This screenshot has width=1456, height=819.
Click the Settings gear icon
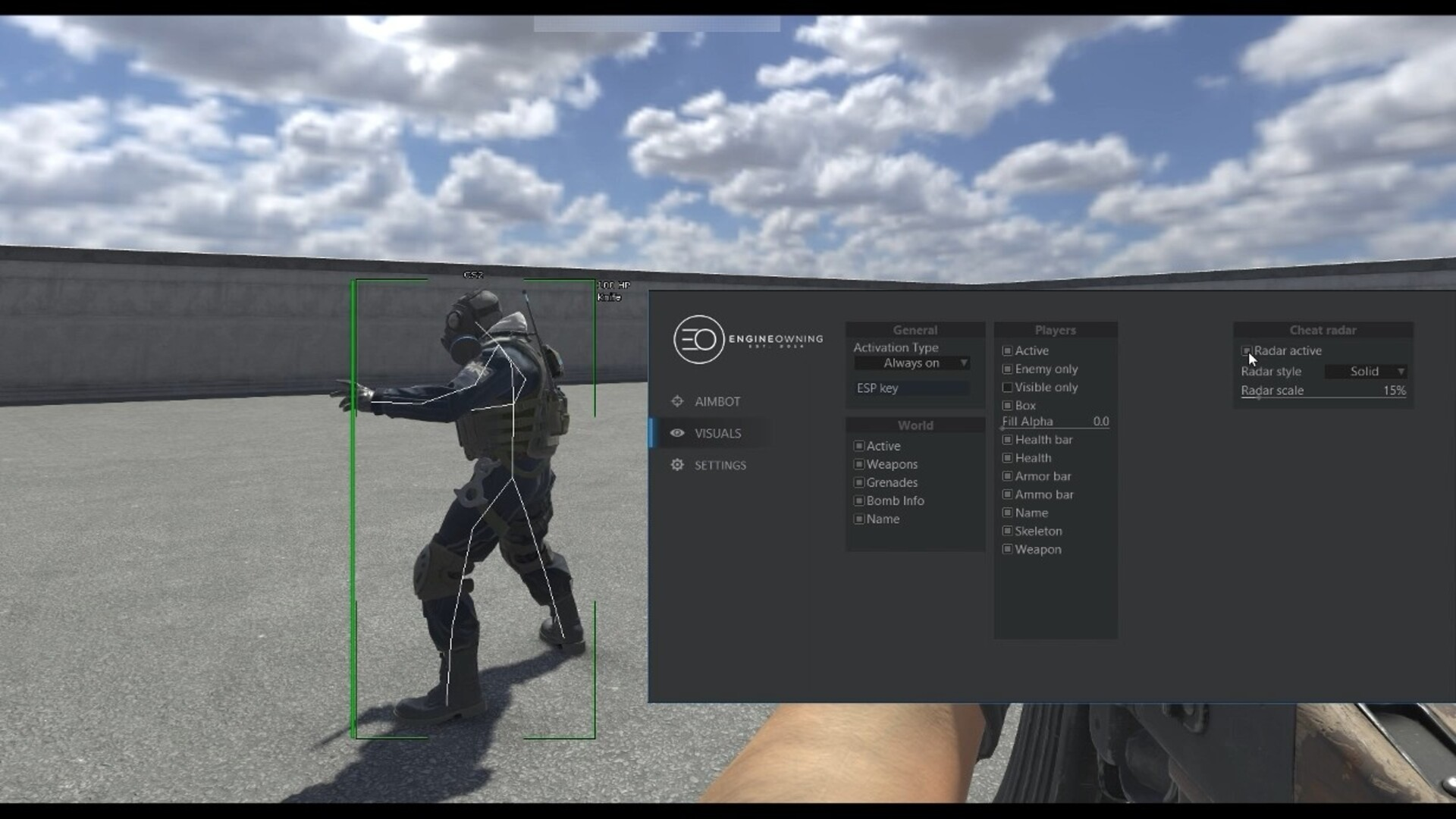(x=677, y=465)
